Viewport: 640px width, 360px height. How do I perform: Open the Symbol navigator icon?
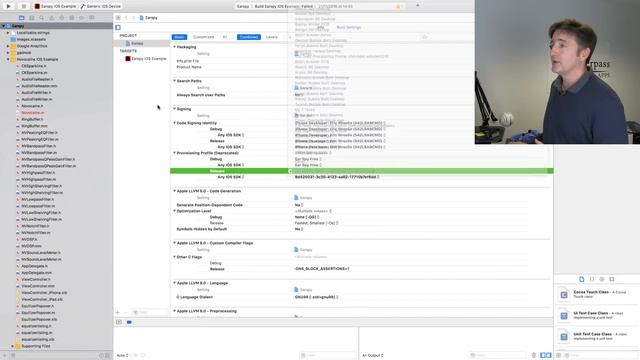coord(31,18)
